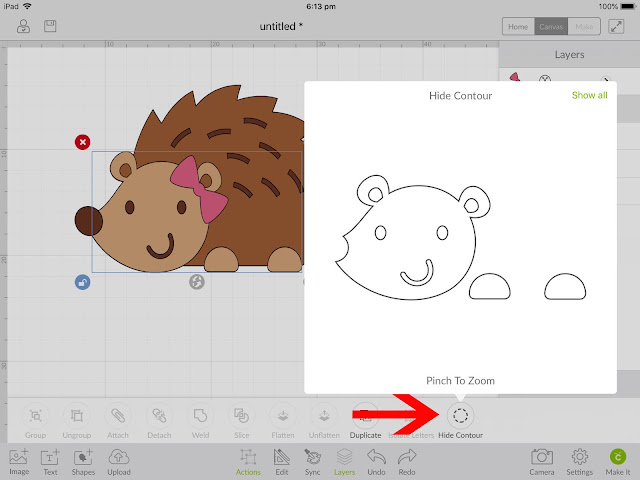Hide the rightmost foot contour
The image size is (640, 480).
pyautogui.click(x=565, y=287)
